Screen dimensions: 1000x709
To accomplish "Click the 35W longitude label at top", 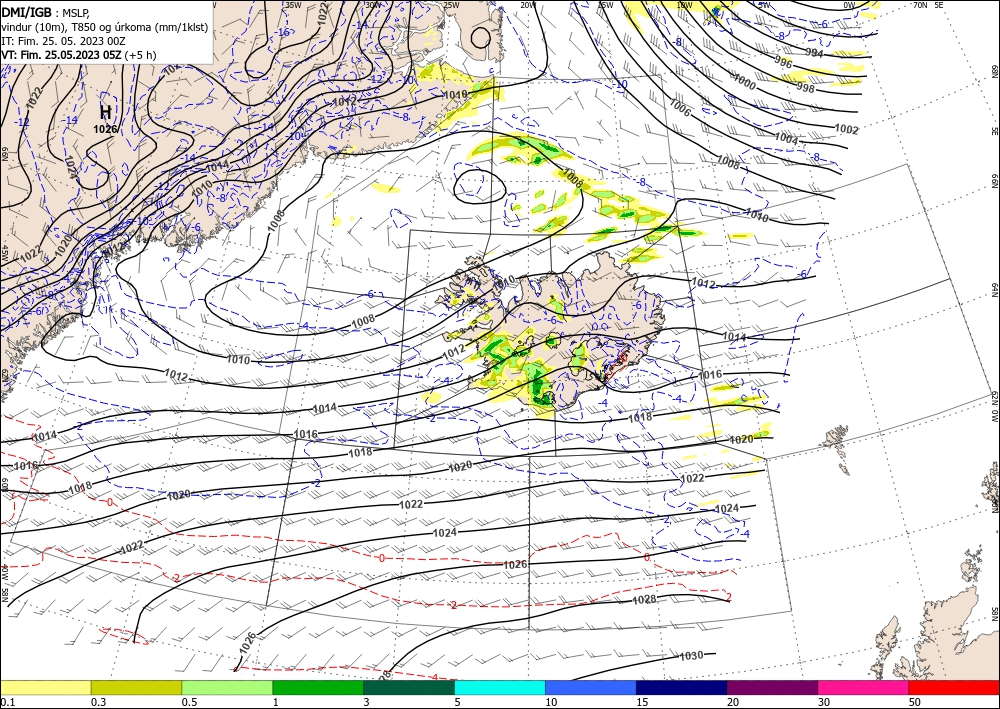I will (293, 4).
